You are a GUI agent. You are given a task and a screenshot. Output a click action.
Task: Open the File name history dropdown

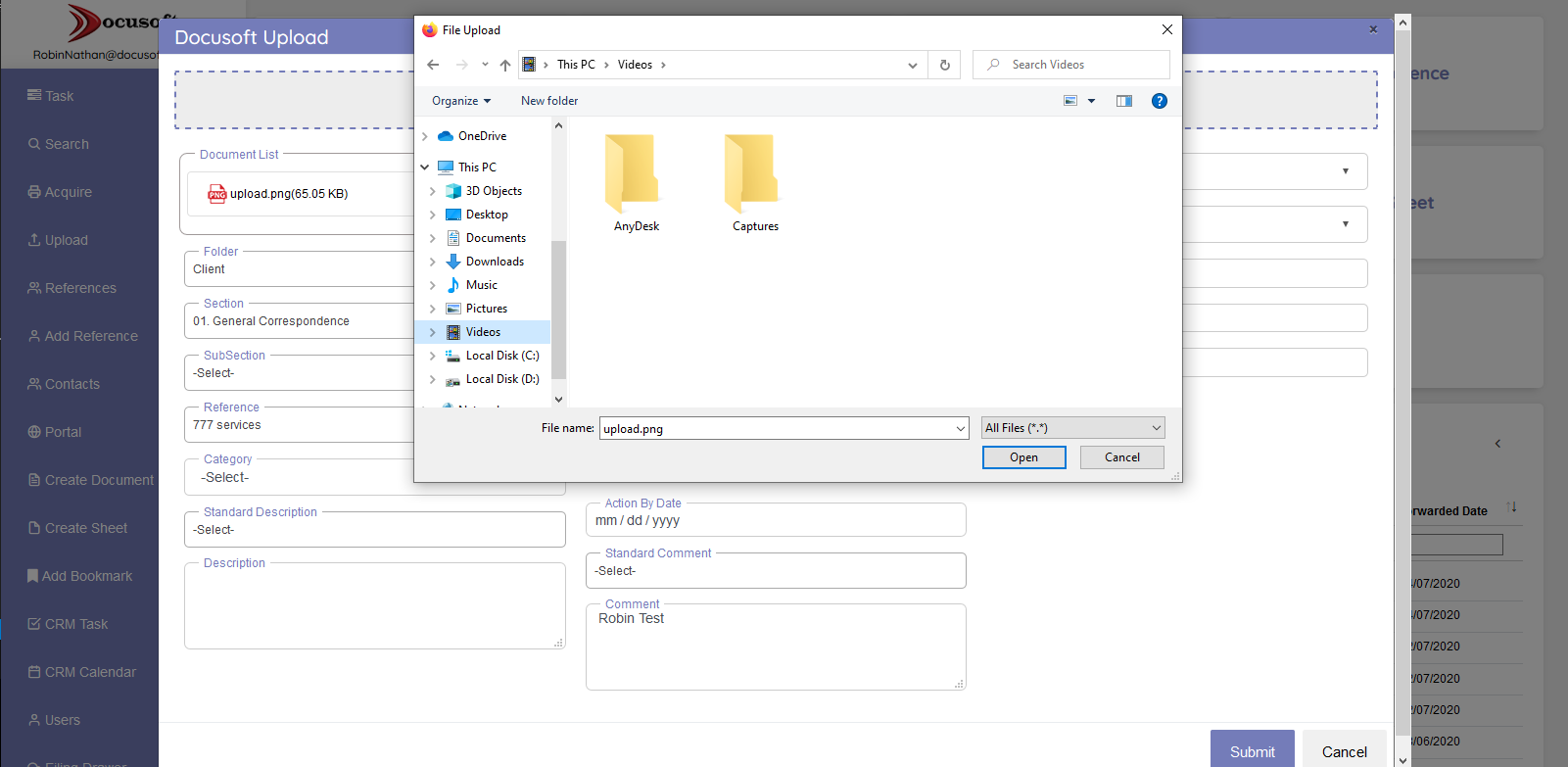tap(960, 428)
